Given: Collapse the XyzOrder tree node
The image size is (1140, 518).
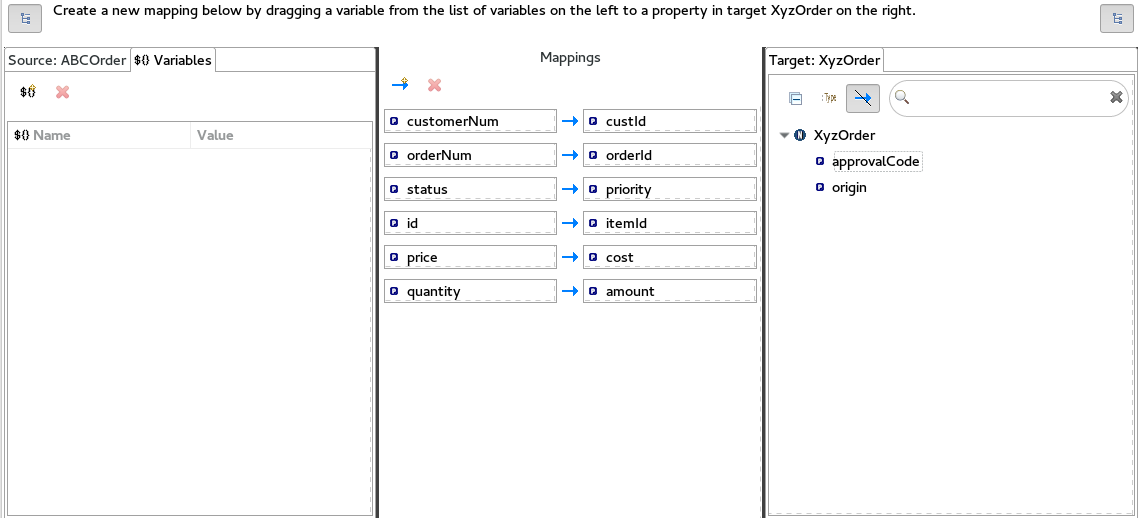Looking at the screenshot, I should click(x=785, y=135).
